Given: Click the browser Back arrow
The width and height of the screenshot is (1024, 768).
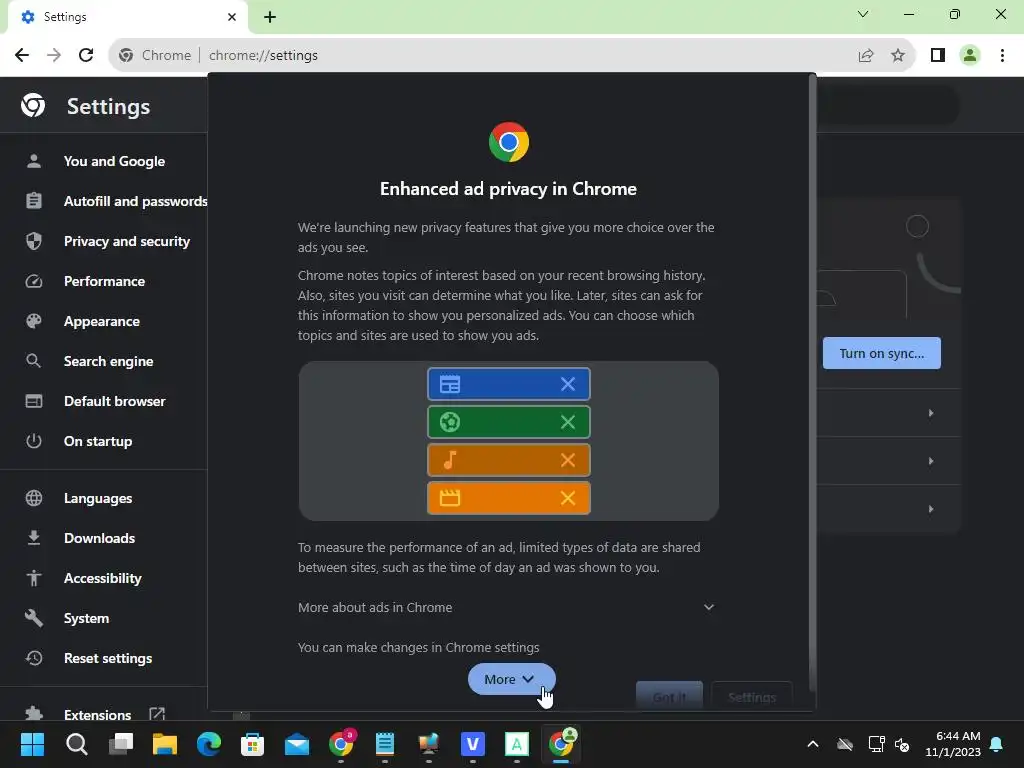Looking at the screenshot, I should pos(22,56).
